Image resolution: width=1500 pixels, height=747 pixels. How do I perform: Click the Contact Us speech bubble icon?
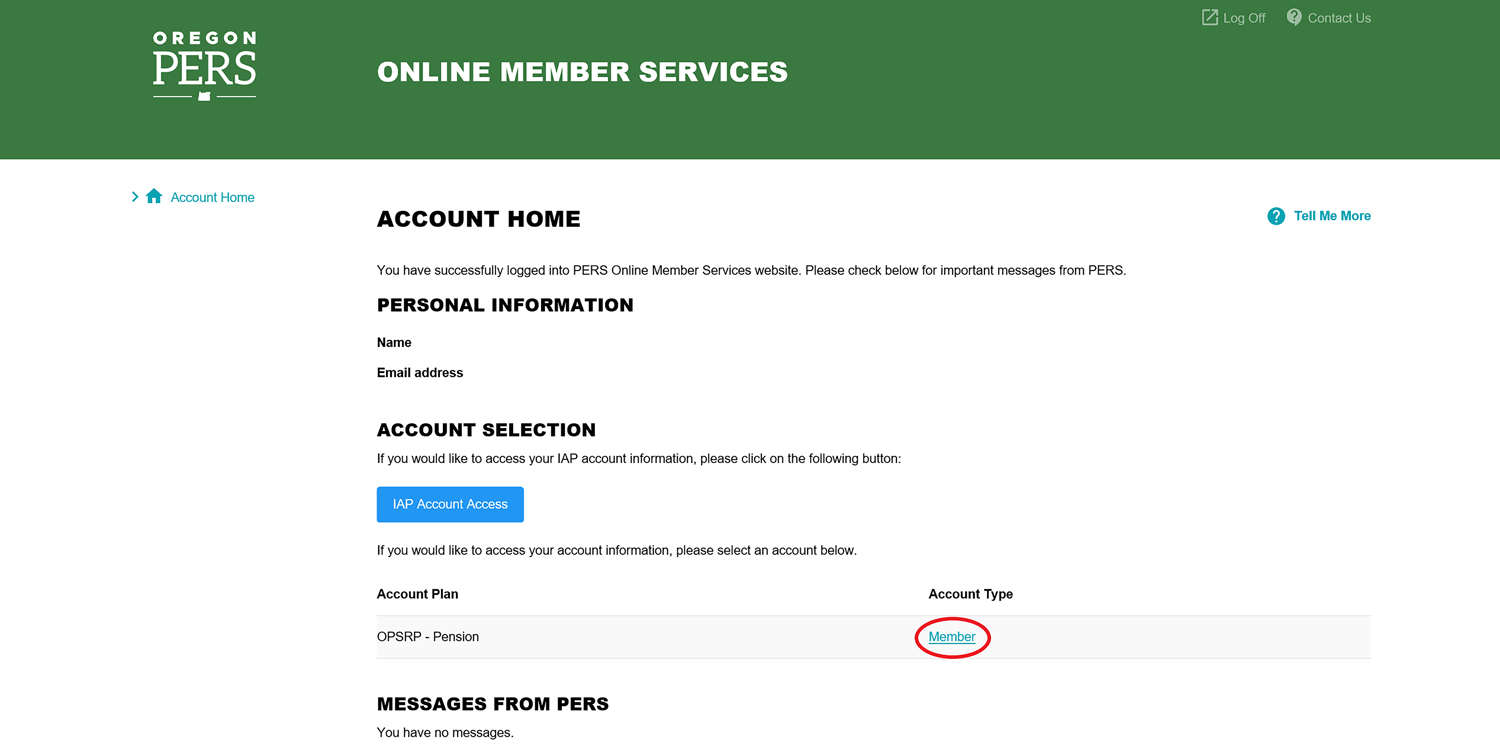coord(1294,17)
